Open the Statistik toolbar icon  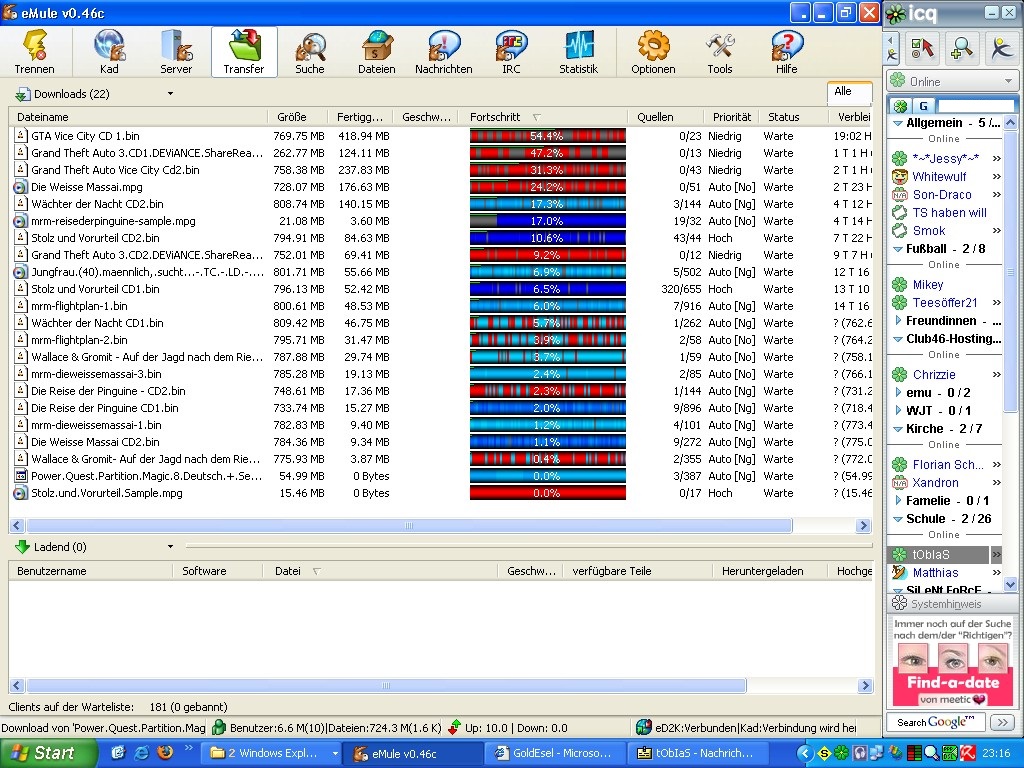coord(578,52)
